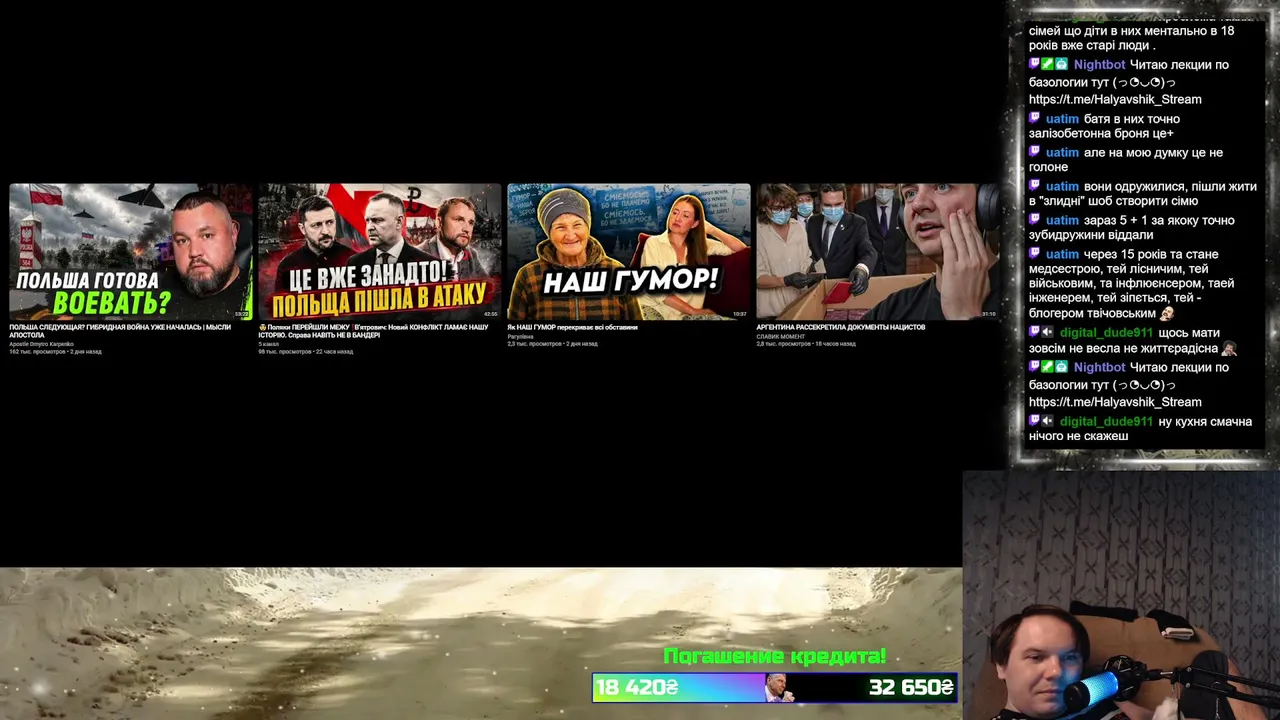Open the t.me/Halyavshik_Stream link just above uatim's 'батя' message

tap(1115, 100)
